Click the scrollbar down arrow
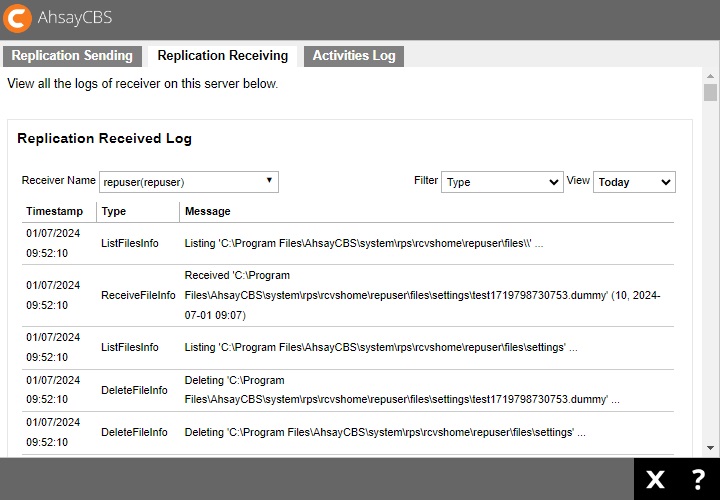Image resolution: width=720 pixels, height=500 pixels. 710,448
